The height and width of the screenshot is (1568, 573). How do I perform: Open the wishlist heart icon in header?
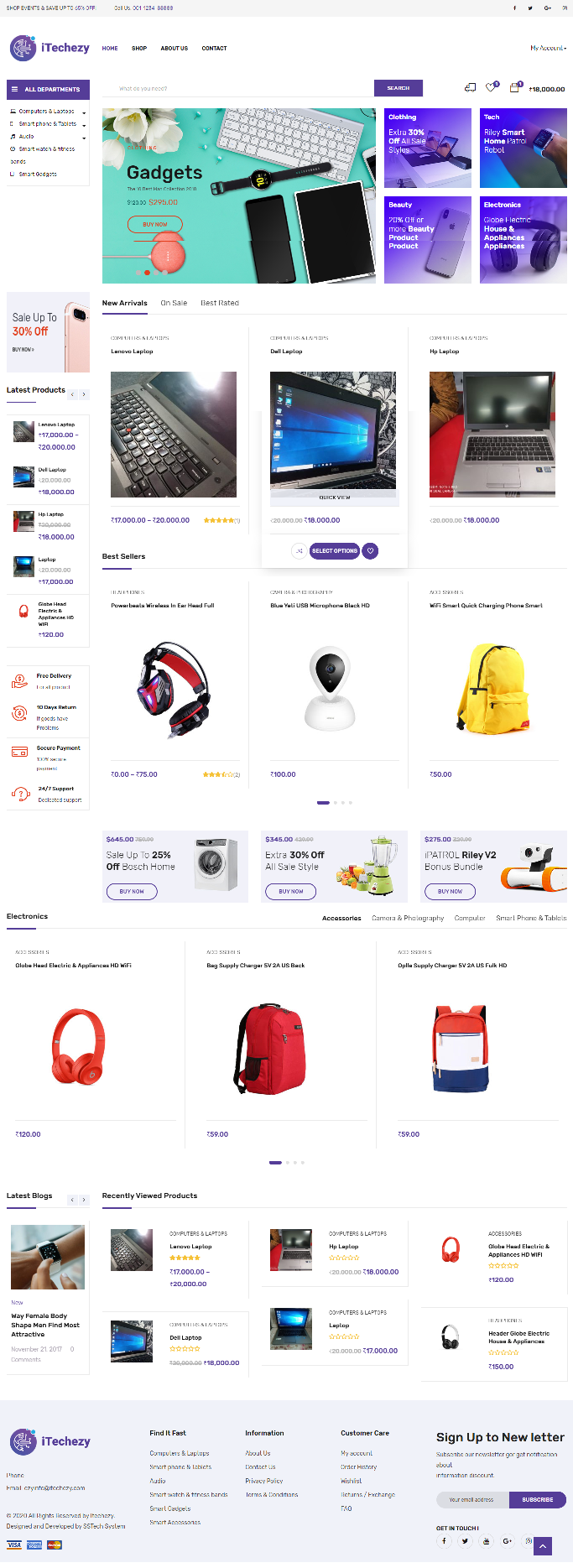492,87
